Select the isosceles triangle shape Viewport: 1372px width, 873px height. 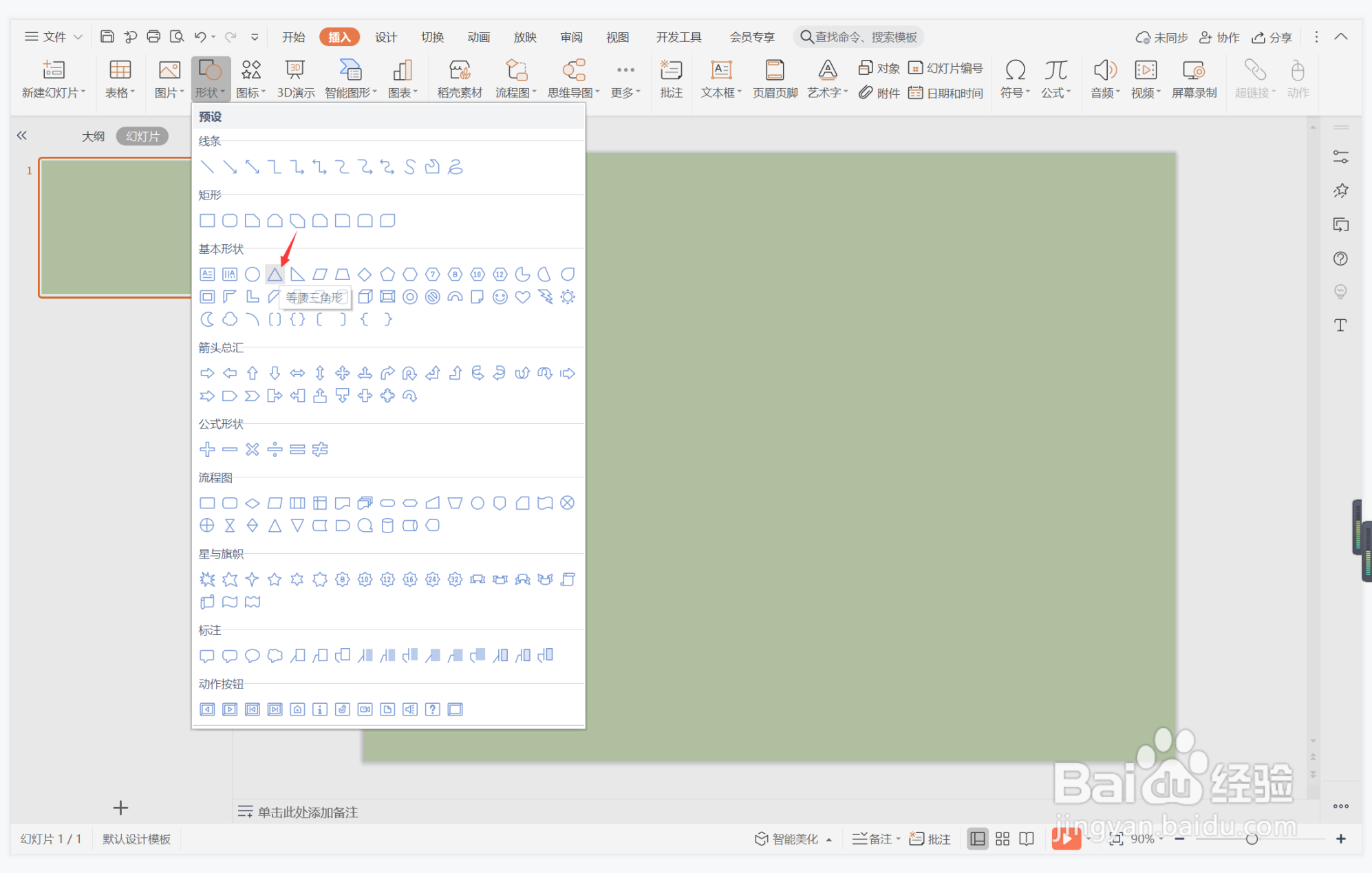pos(275,274)
